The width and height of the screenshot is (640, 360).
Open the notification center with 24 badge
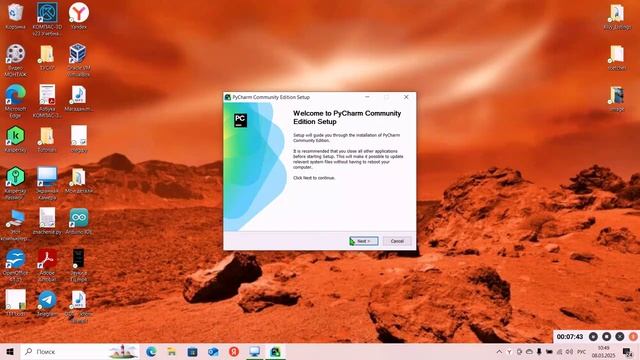click(x=628, y=351)
